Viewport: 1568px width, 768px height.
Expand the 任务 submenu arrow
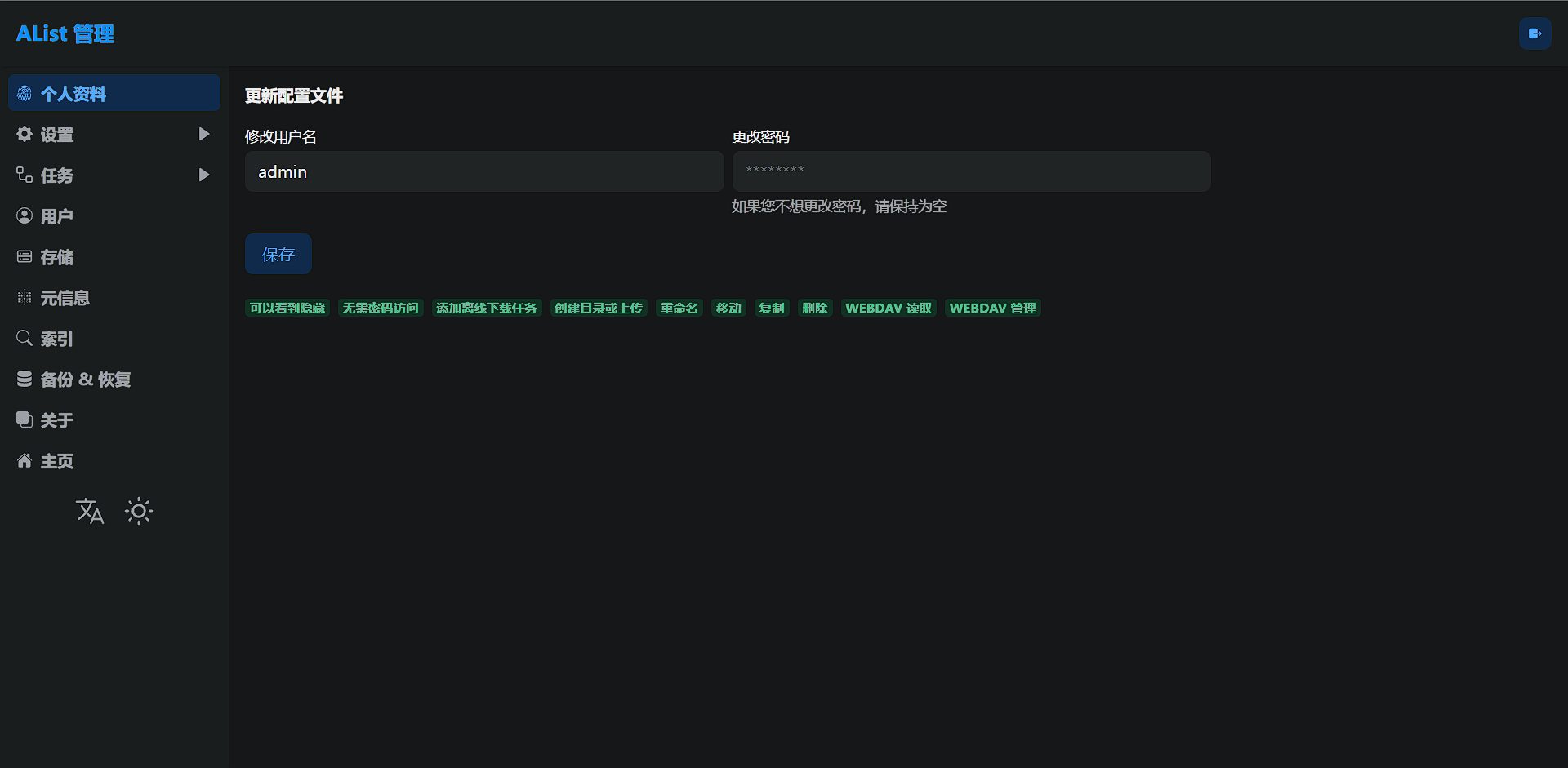[x=204, y=175]
